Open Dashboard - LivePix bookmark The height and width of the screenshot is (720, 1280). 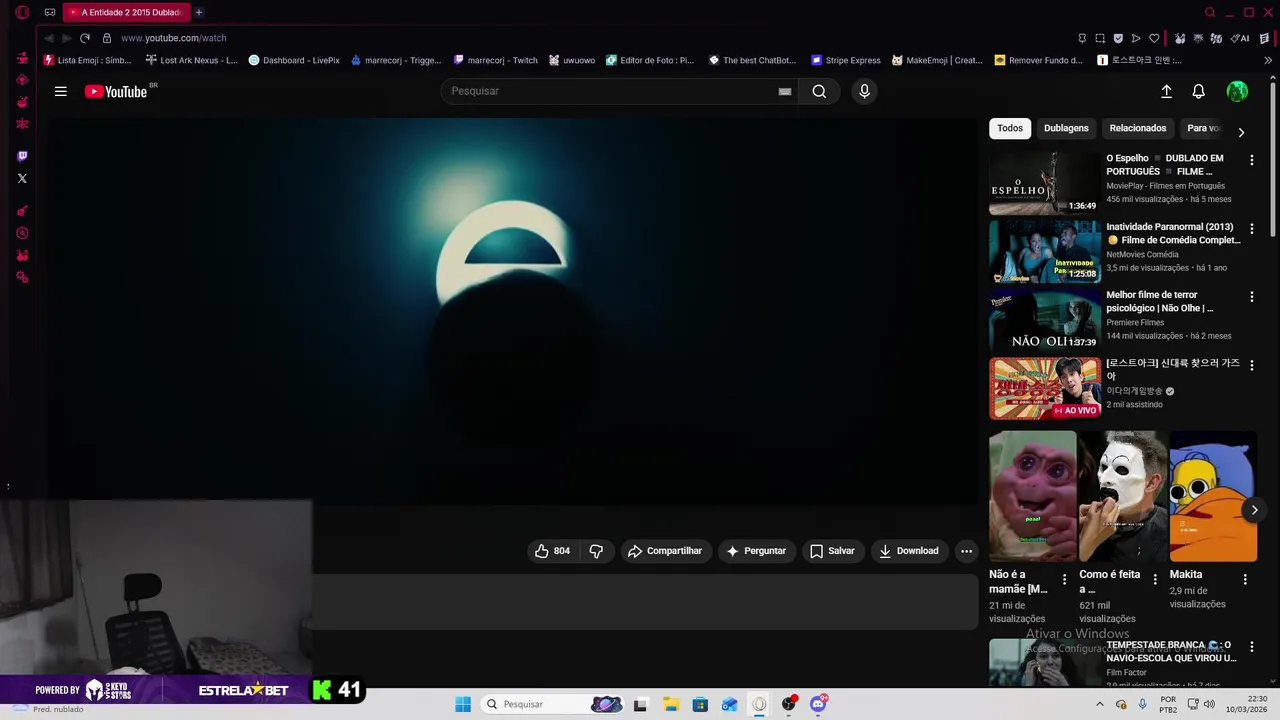[x=294, y=60]
